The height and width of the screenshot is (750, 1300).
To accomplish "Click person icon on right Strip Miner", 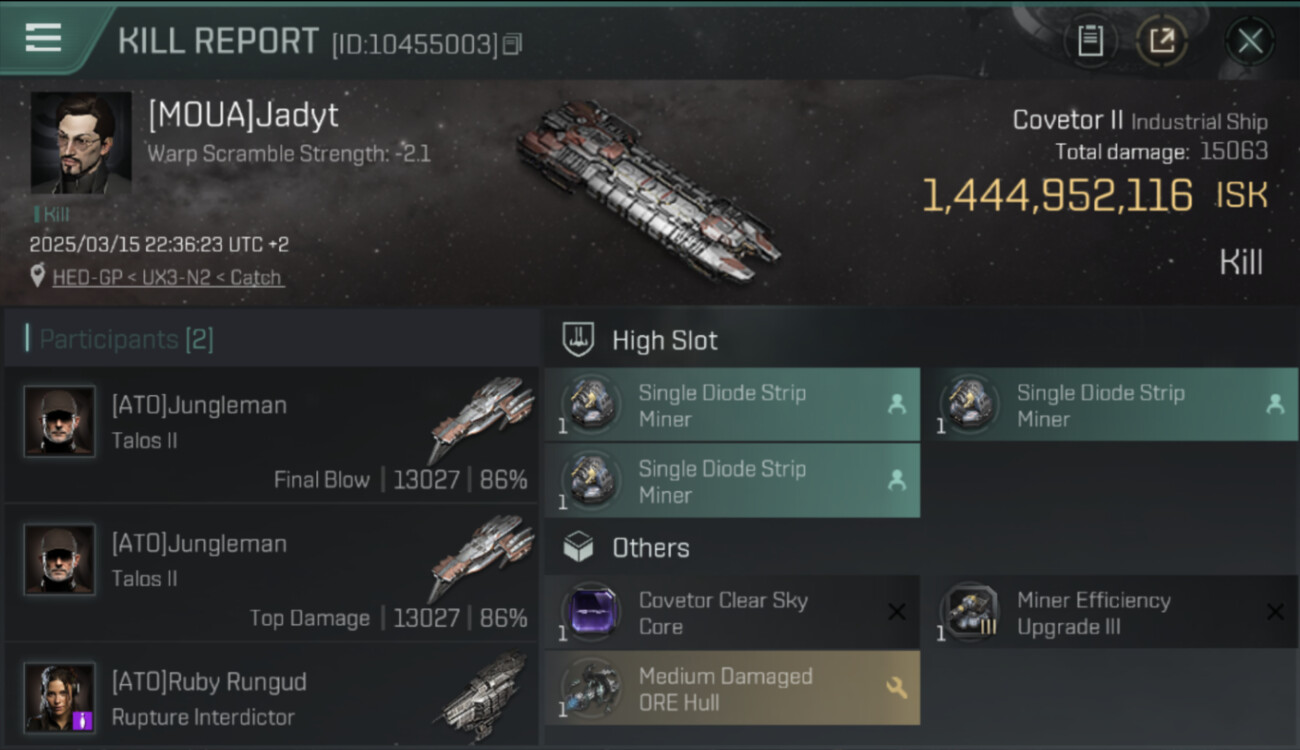I will coord(1274,404).
